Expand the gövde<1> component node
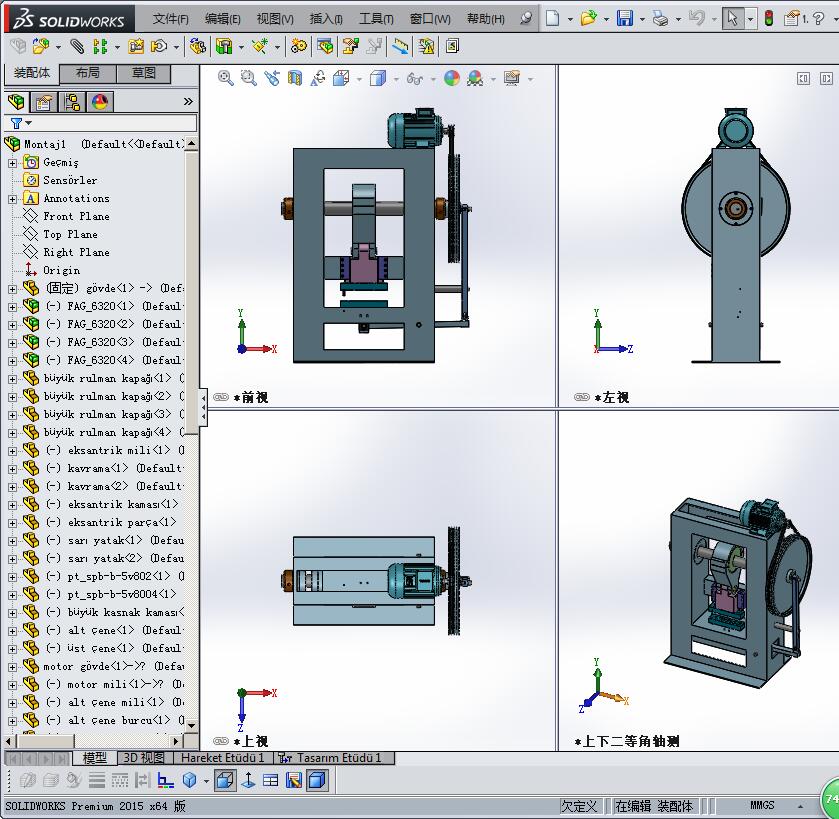 pos(12,289)
